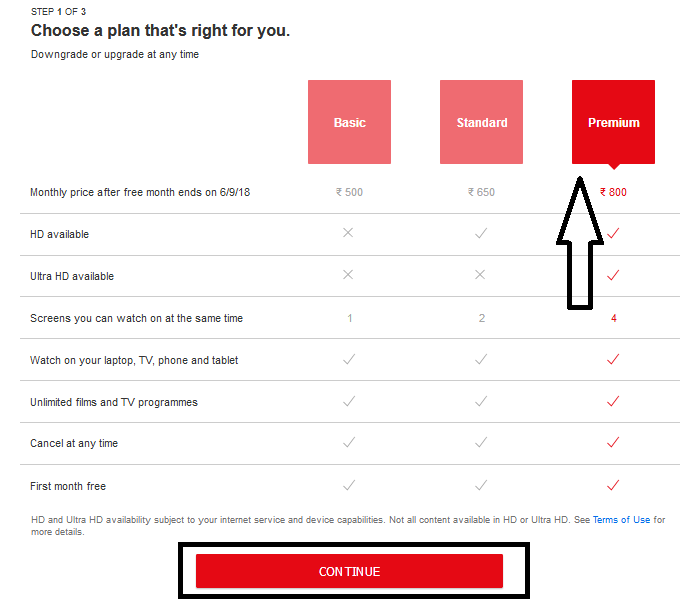Click Premium's HD available red checkmark

click(613, 233)
